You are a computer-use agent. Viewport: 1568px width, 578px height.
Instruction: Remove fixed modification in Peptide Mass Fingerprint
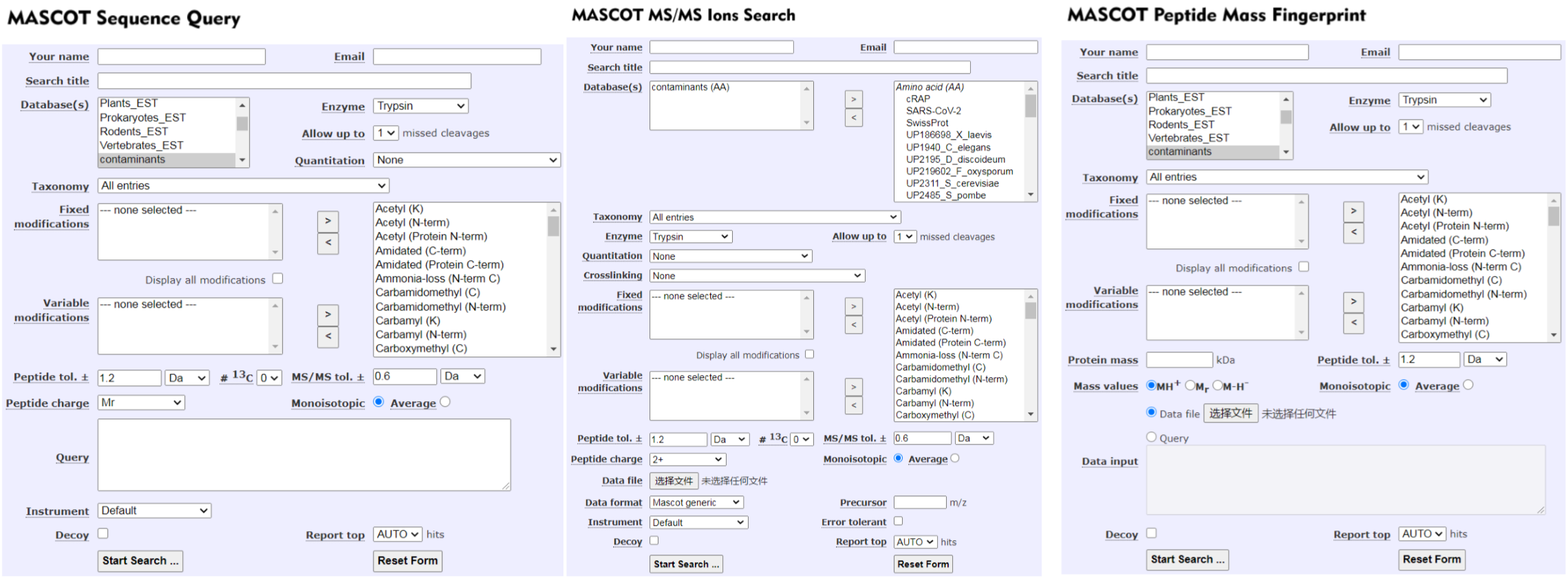click(1353, 233)
